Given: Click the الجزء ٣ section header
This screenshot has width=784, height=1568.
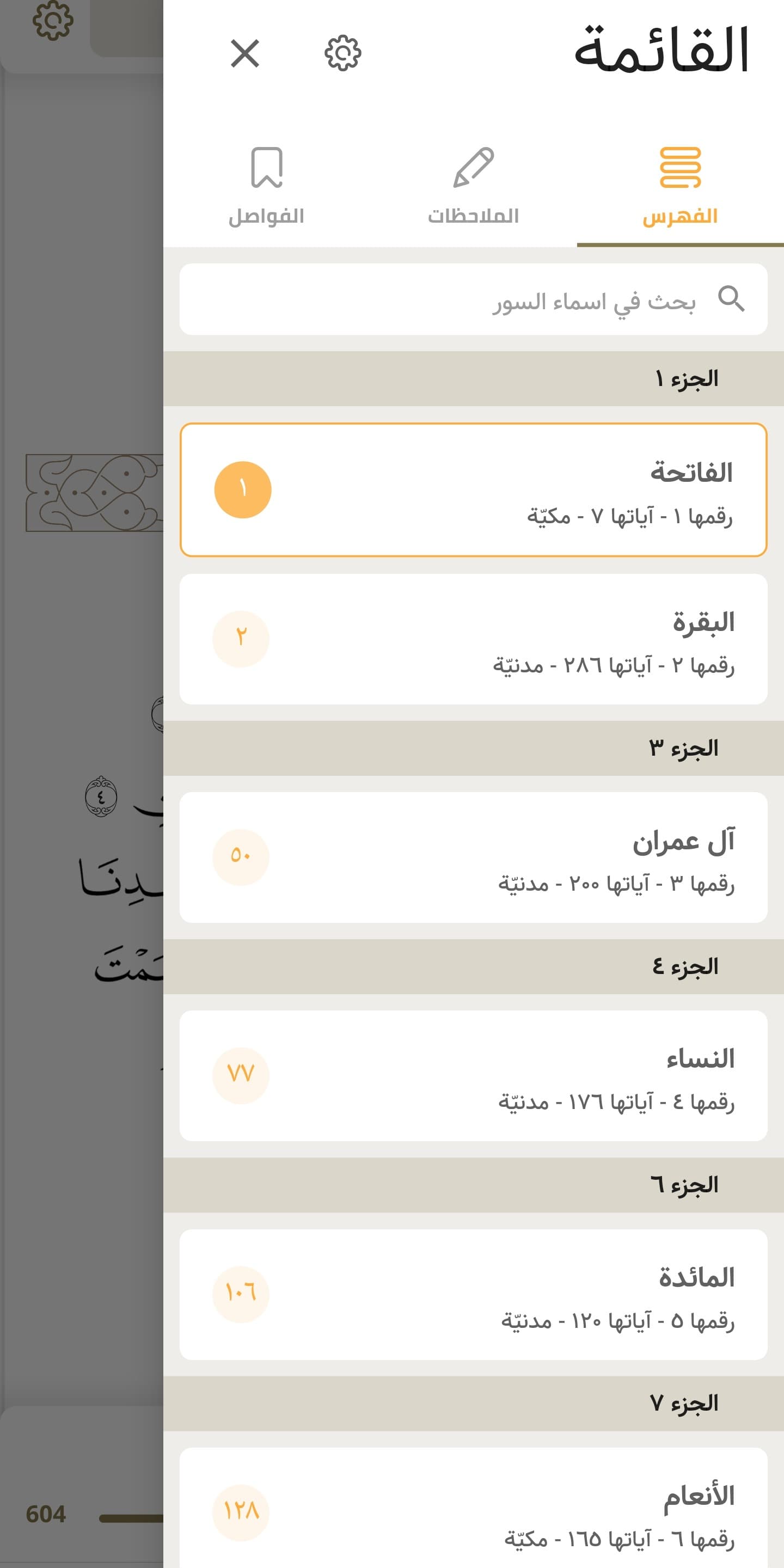Looking at the screenshot, I should pos(474,748).
